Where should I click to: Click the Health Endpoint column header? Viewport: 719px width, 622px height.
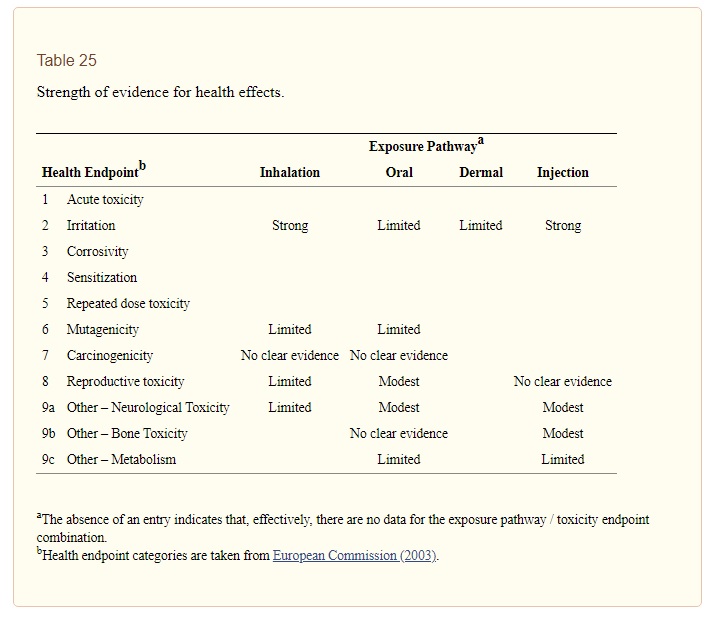pos(92,172)
